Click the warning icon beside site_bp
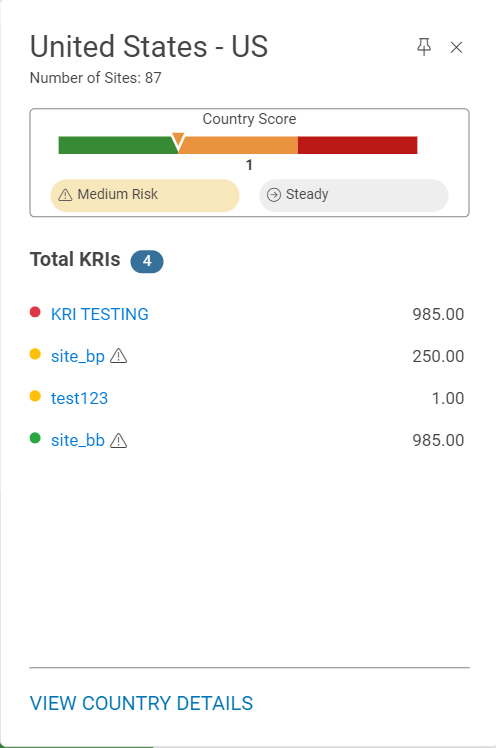The image size is (496, 748). (x=118, y=356)
